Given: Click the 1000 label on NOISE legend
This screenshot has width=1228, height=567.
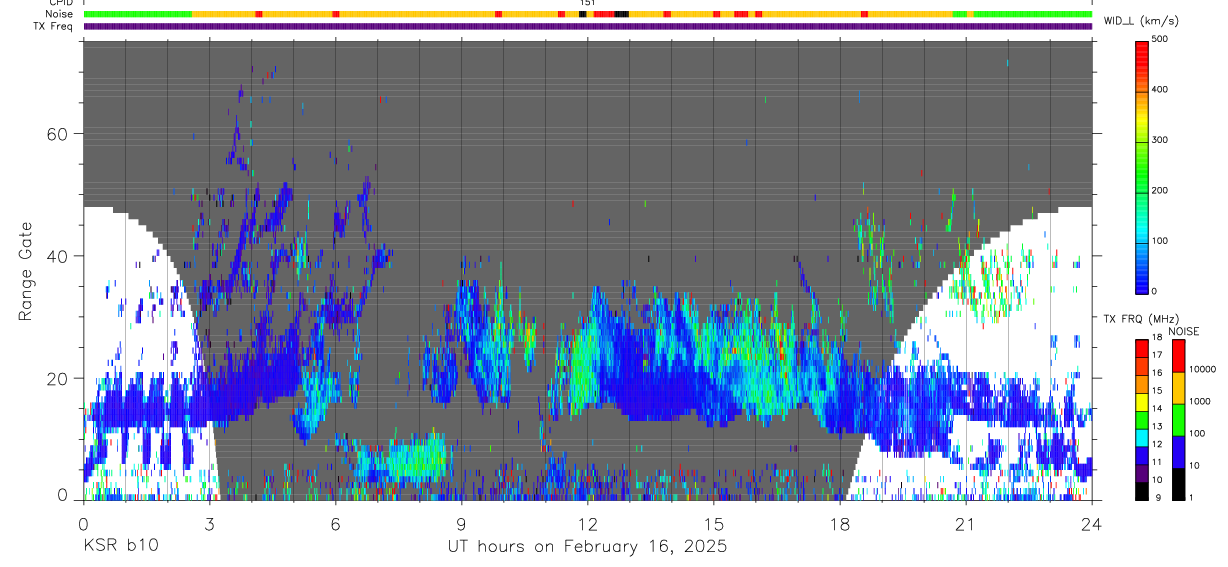Looking at the screenshot, I should [x=1200, y=401].
